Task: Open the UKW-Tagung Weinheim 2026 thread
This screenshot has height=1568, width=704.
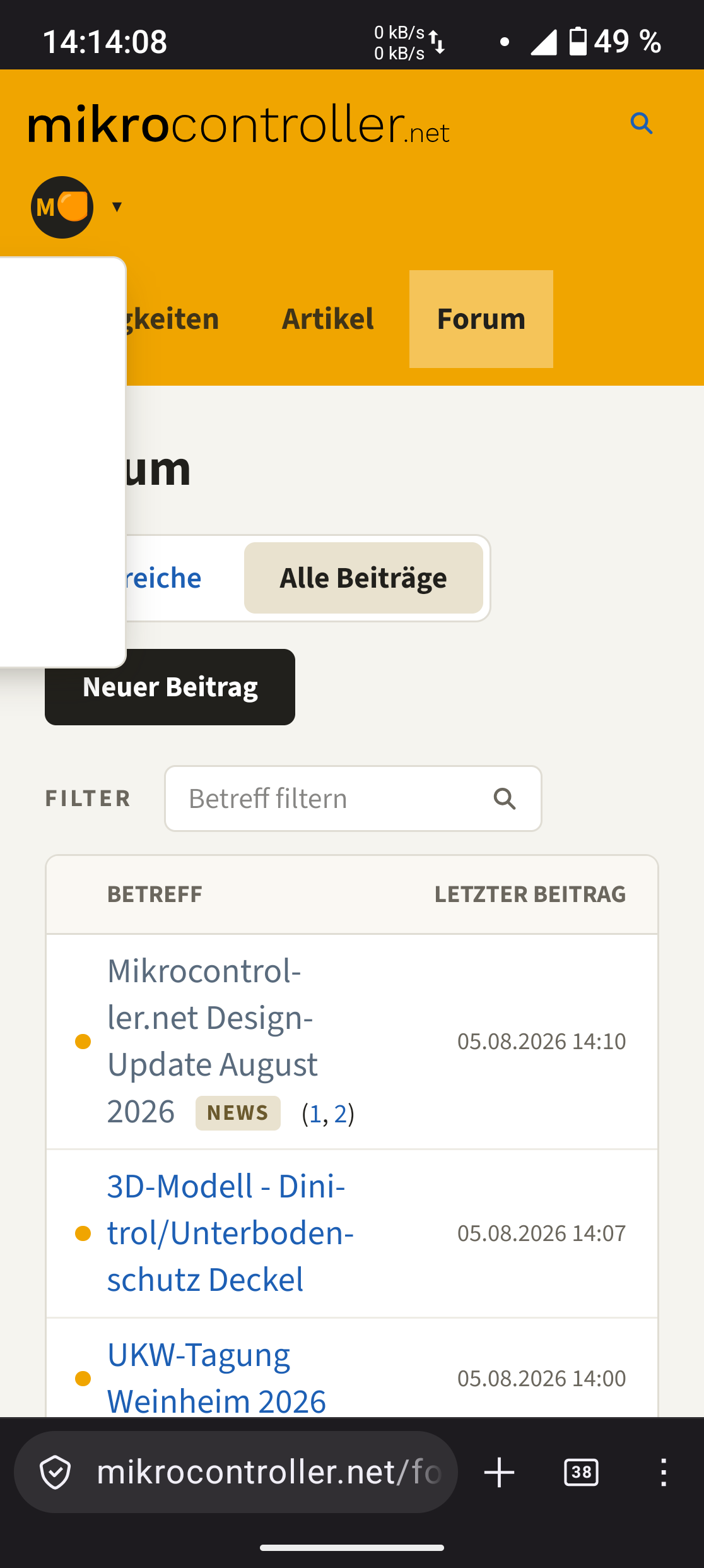Action: (x=217, y=1378)
